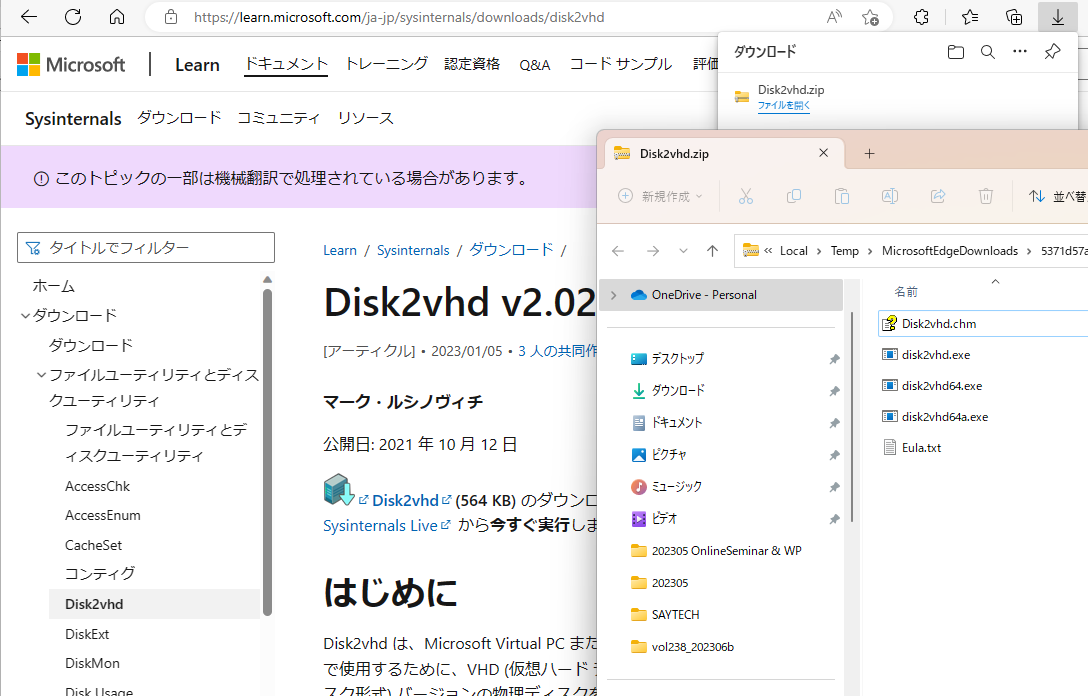Toggle the add-to-favorites star in address bar

tap(870, 17)
